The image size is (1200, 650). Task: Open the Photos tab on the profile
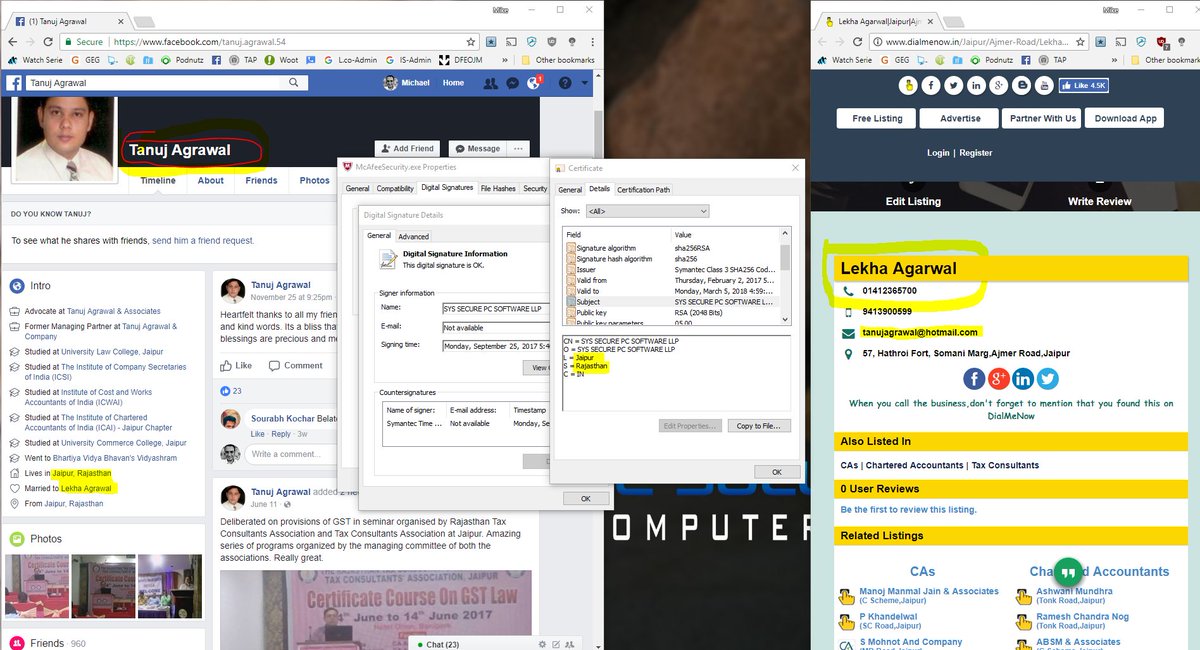pyautogui.click(x=314, y=181)
